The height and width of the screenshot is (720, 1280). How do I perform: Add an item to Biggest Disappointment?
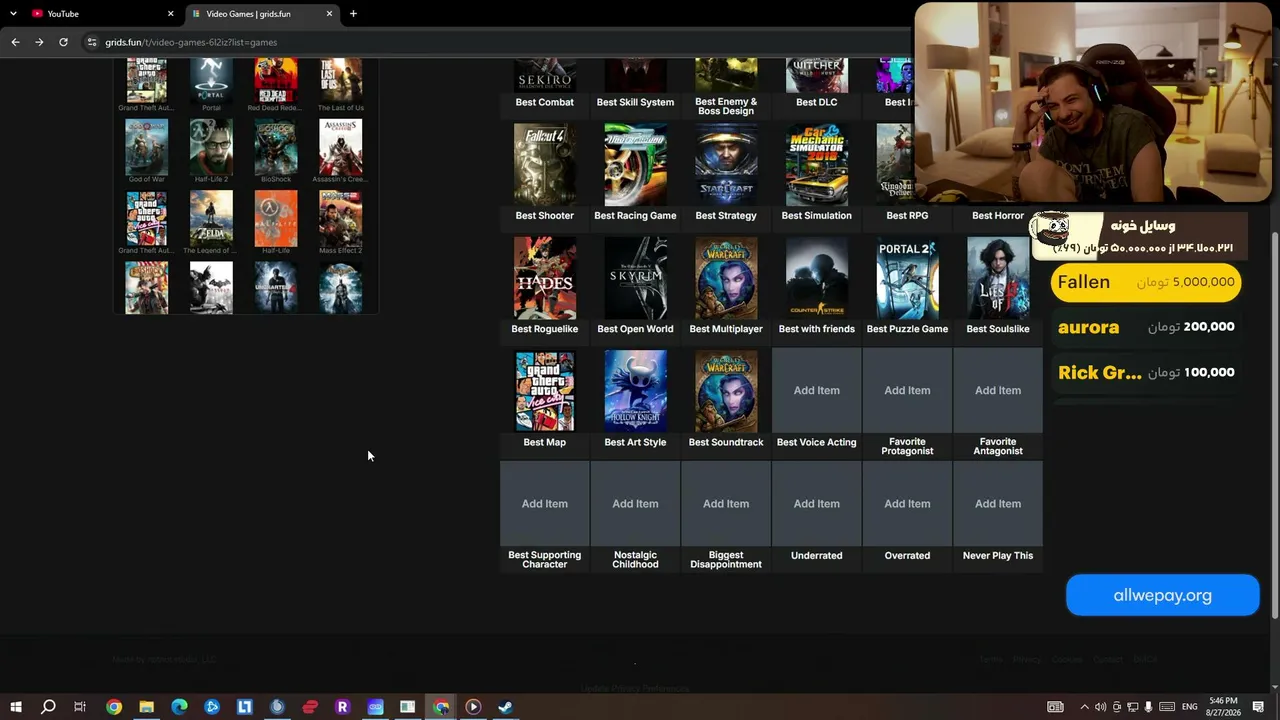click(x=726, y=504)
